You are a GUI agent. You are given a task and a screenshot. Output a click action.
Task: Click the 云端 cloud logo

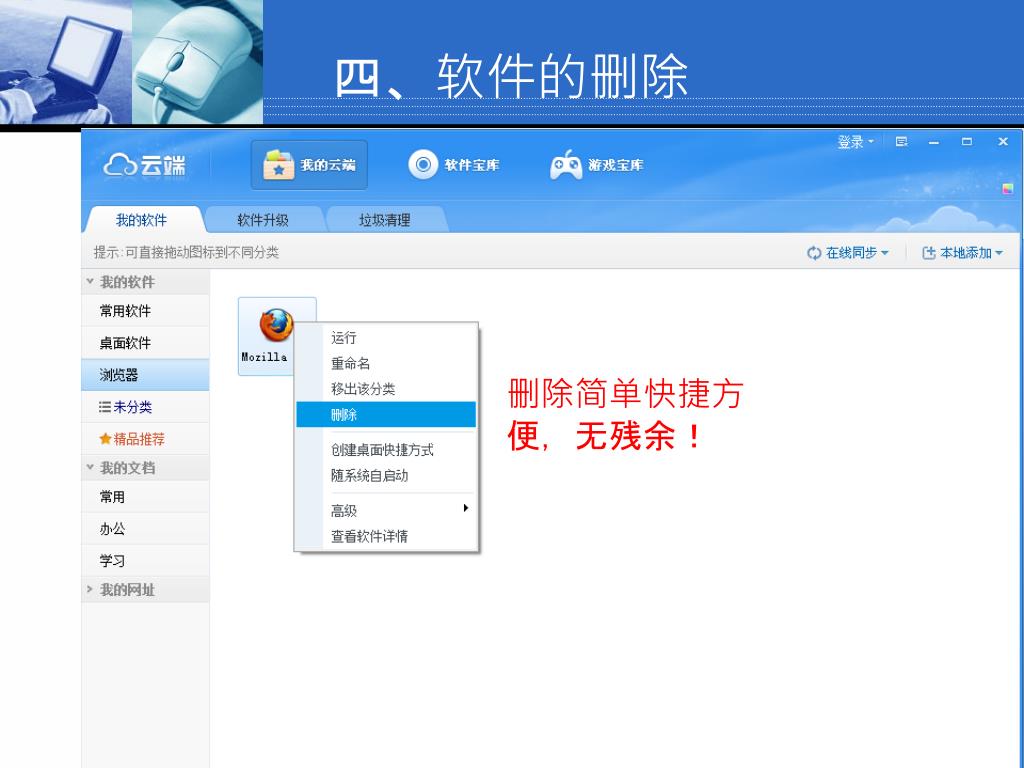(144, 165)
